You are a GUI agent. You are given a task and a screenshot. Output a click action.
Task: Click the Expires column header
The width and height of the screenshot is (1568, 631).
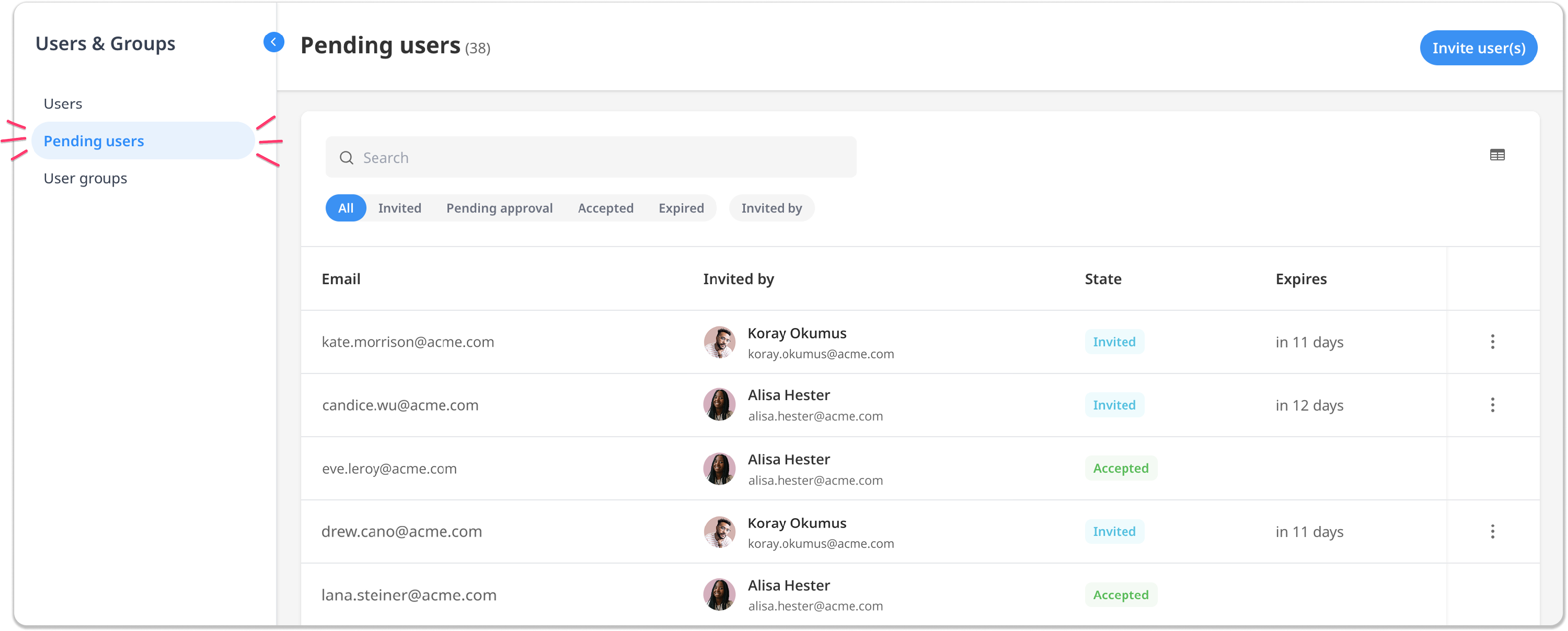(1301, 279)
